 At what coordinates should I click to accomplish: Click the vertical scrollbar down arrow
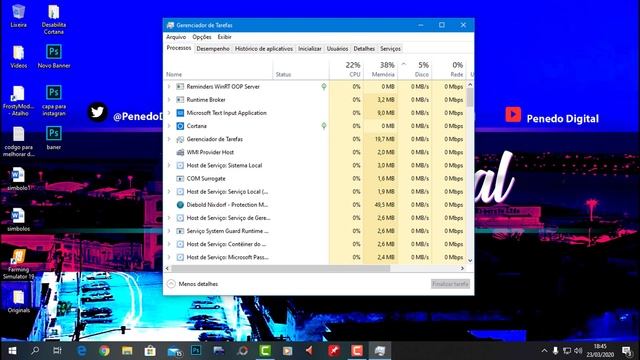coord(470,260)
